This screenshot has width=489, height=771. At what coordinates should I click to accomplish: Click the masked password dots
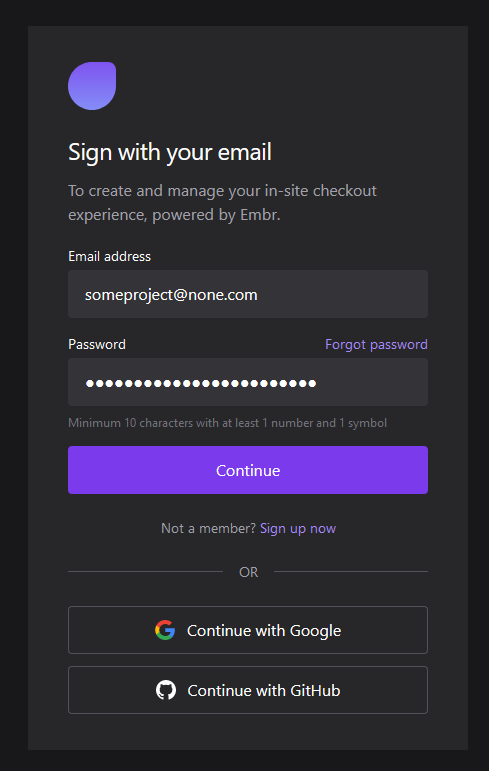click(201, 383)
